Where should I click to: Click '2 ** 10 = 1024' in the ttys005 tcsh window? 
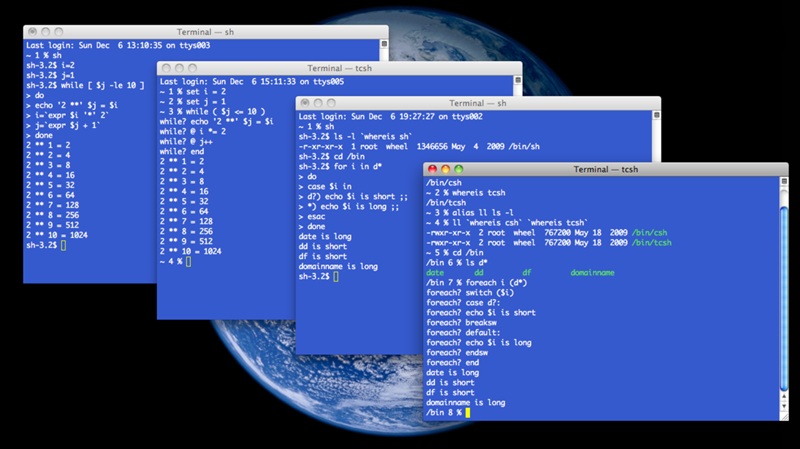[190, 251]
